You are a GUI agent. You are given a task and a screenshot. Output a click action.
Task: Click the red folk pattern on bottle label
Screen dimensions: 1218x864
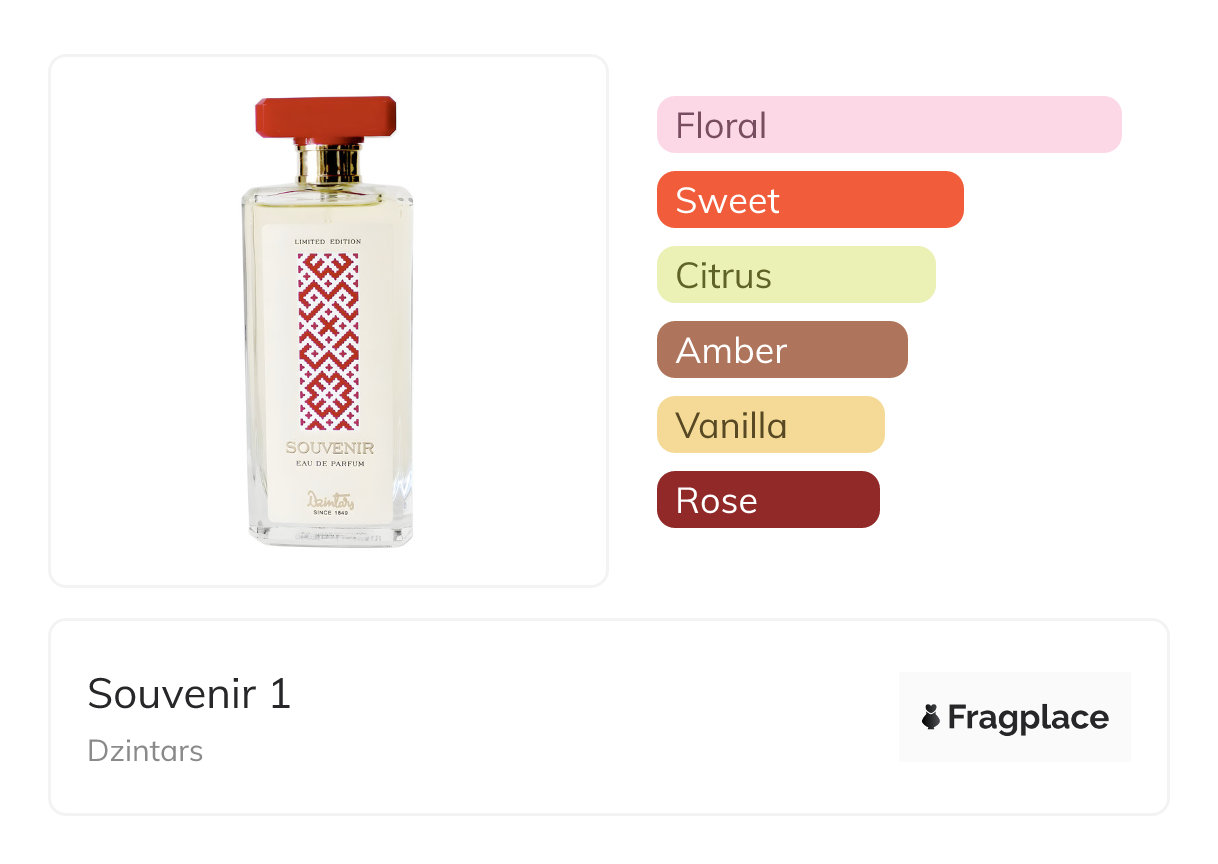pos(328,340)
